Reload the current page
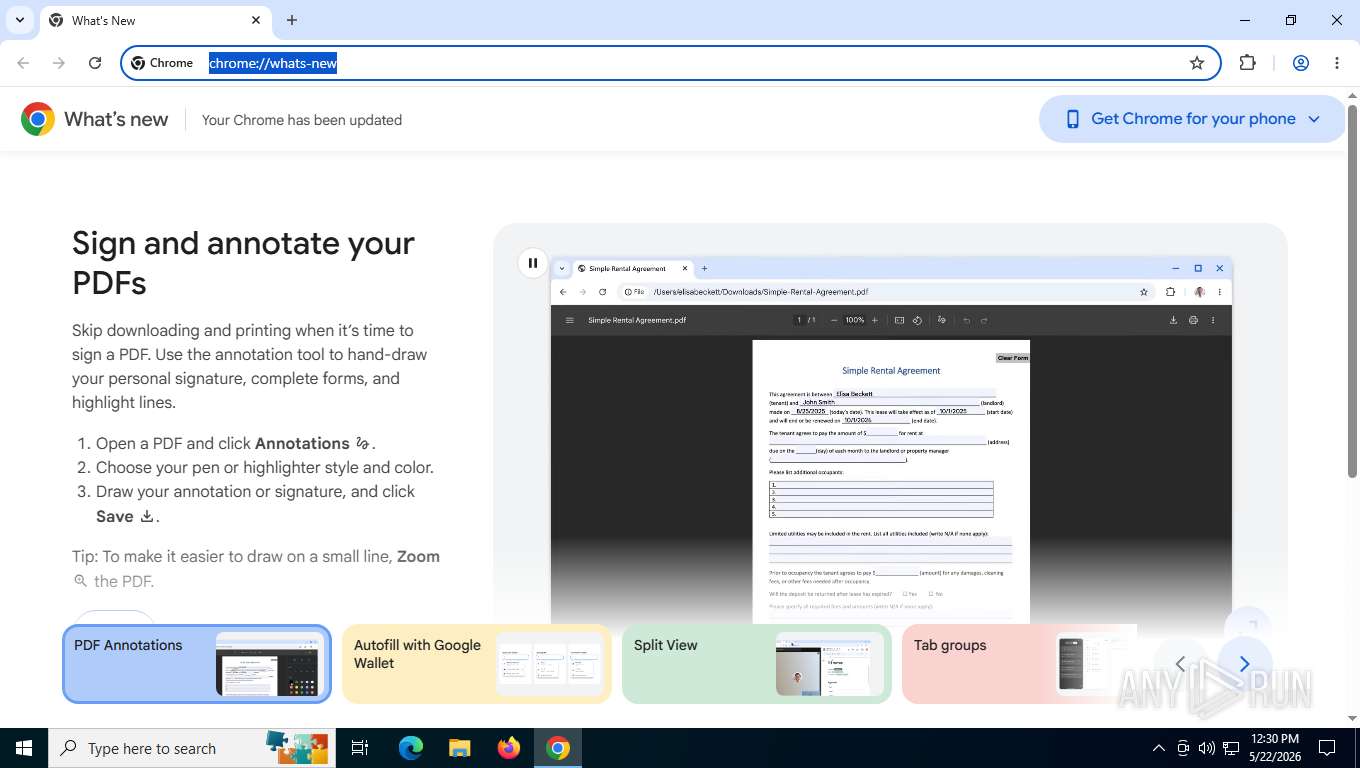This screenshot has height=768, width=1360. 95,63
